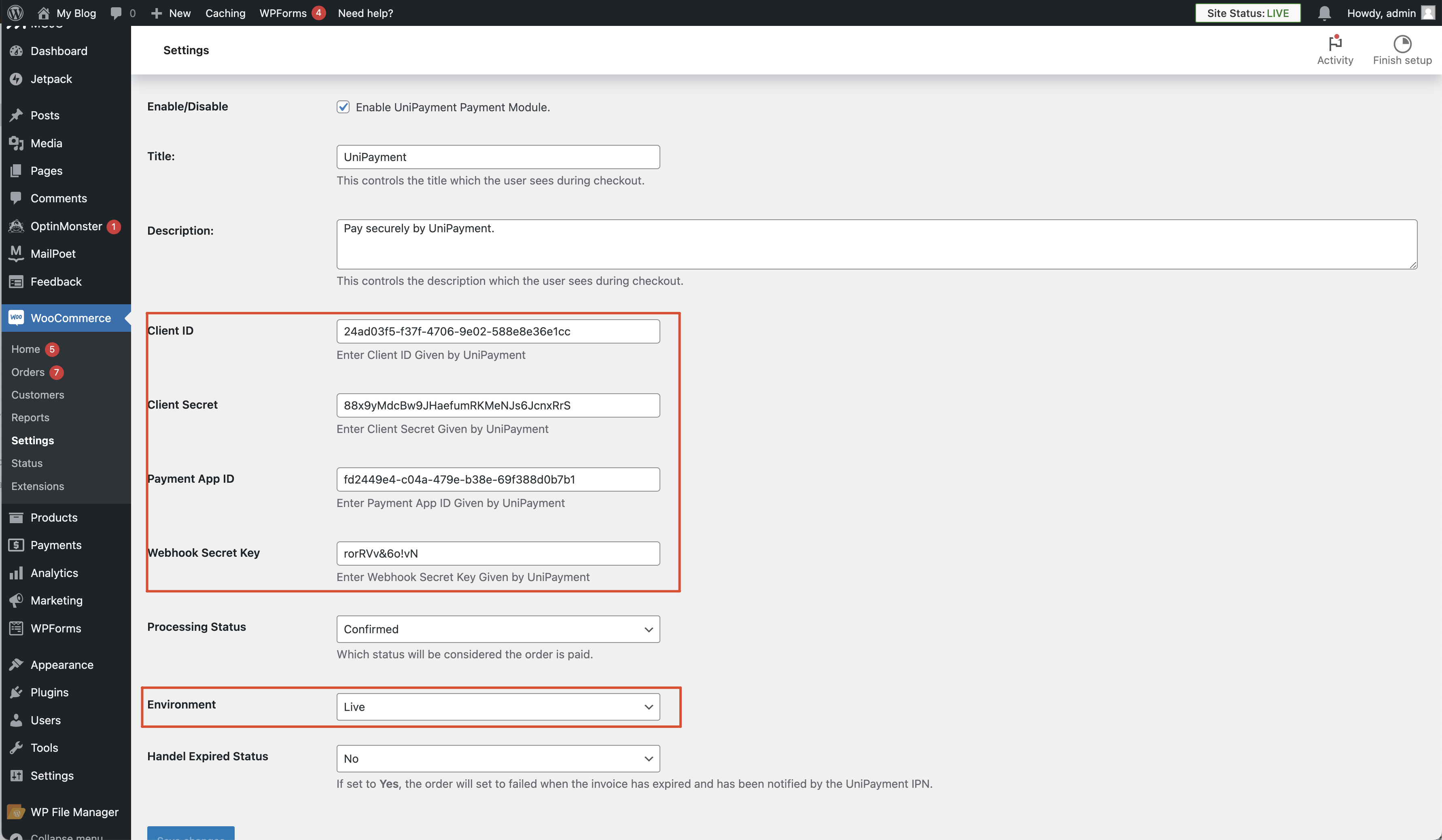Viewport: 1442px width, 840px height.
Task: Focus the Payment App ID field
Action: point(498,479)
